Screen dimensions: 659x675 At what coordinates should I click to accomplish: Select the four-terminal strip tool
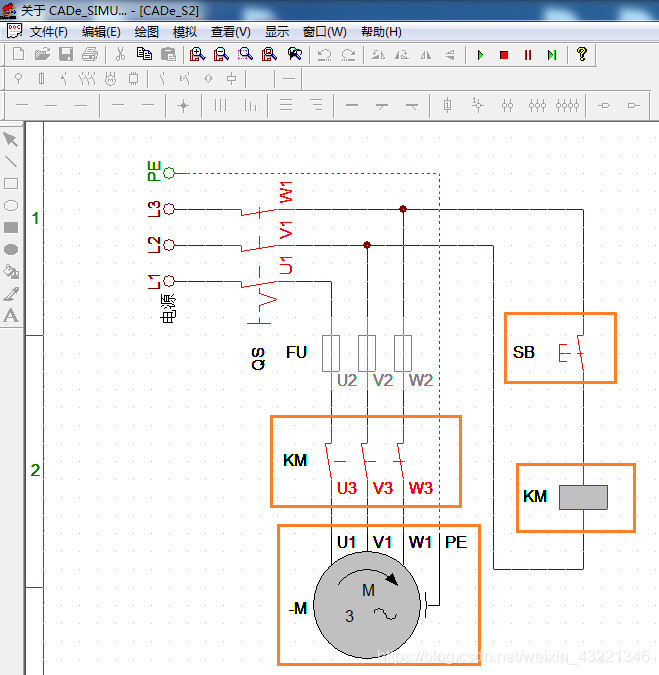(x=567, y=105)
